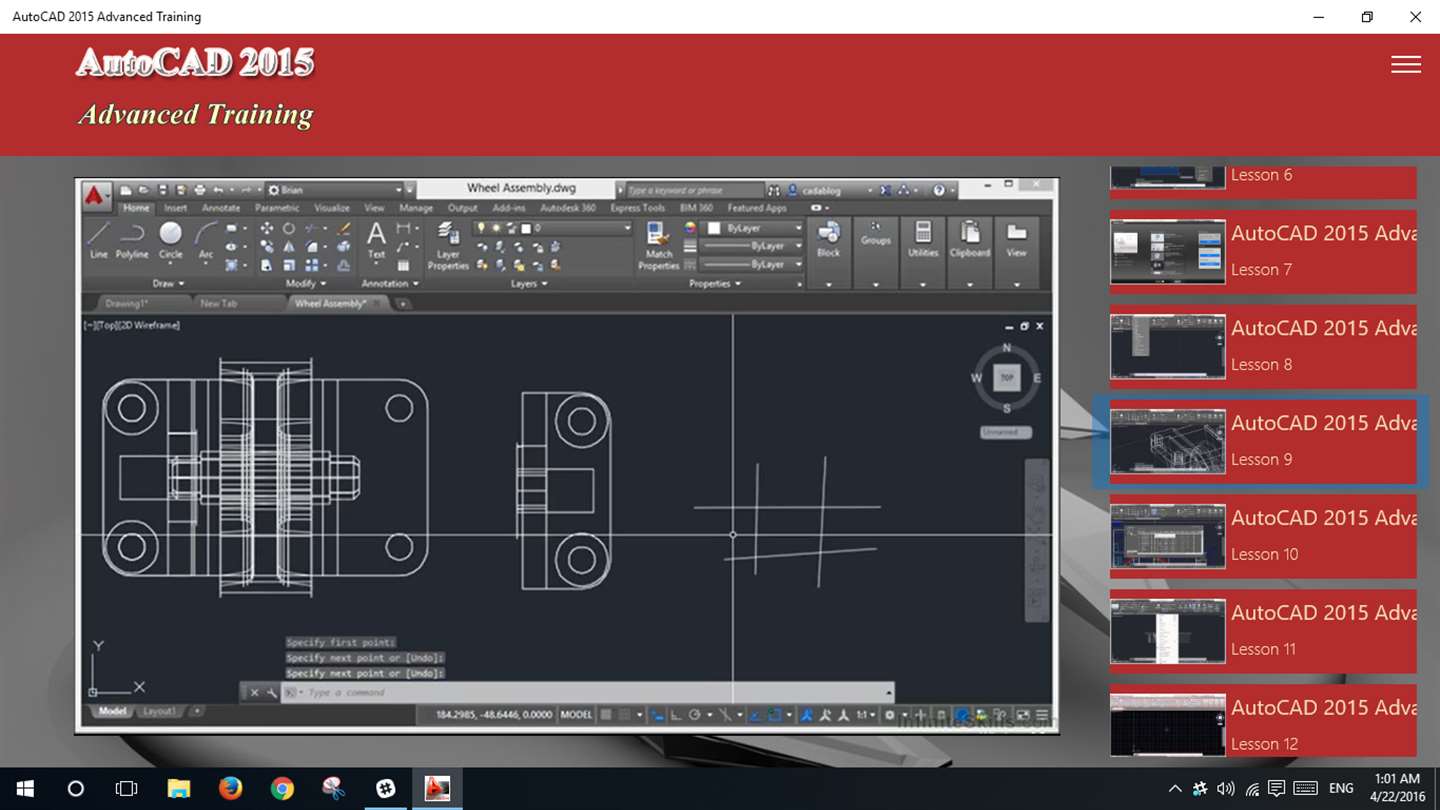Open Google Chrome from the taskbar
This screenshot has height=810, width=1440.
[282, 788]
